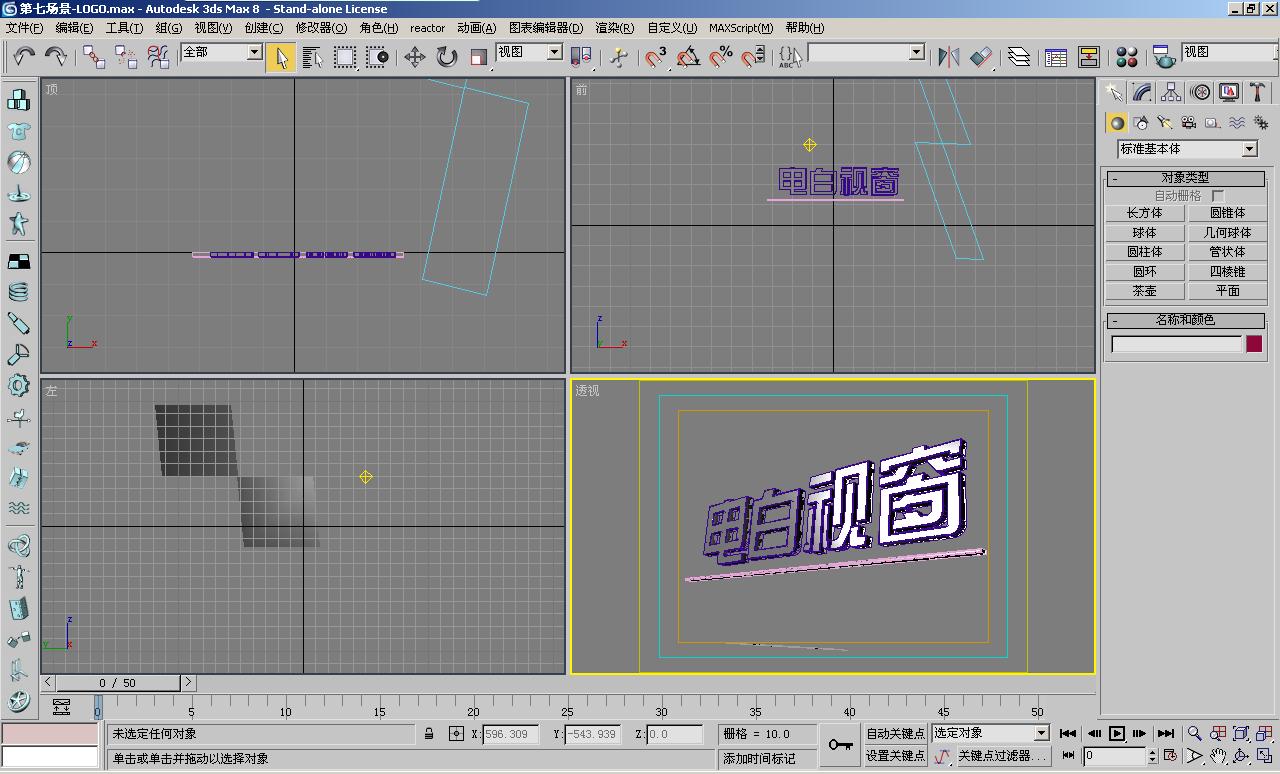Viewport: 1280px width, 774px height.
Task: Open the 渲染(R) menu
Action: click(614, 28)
